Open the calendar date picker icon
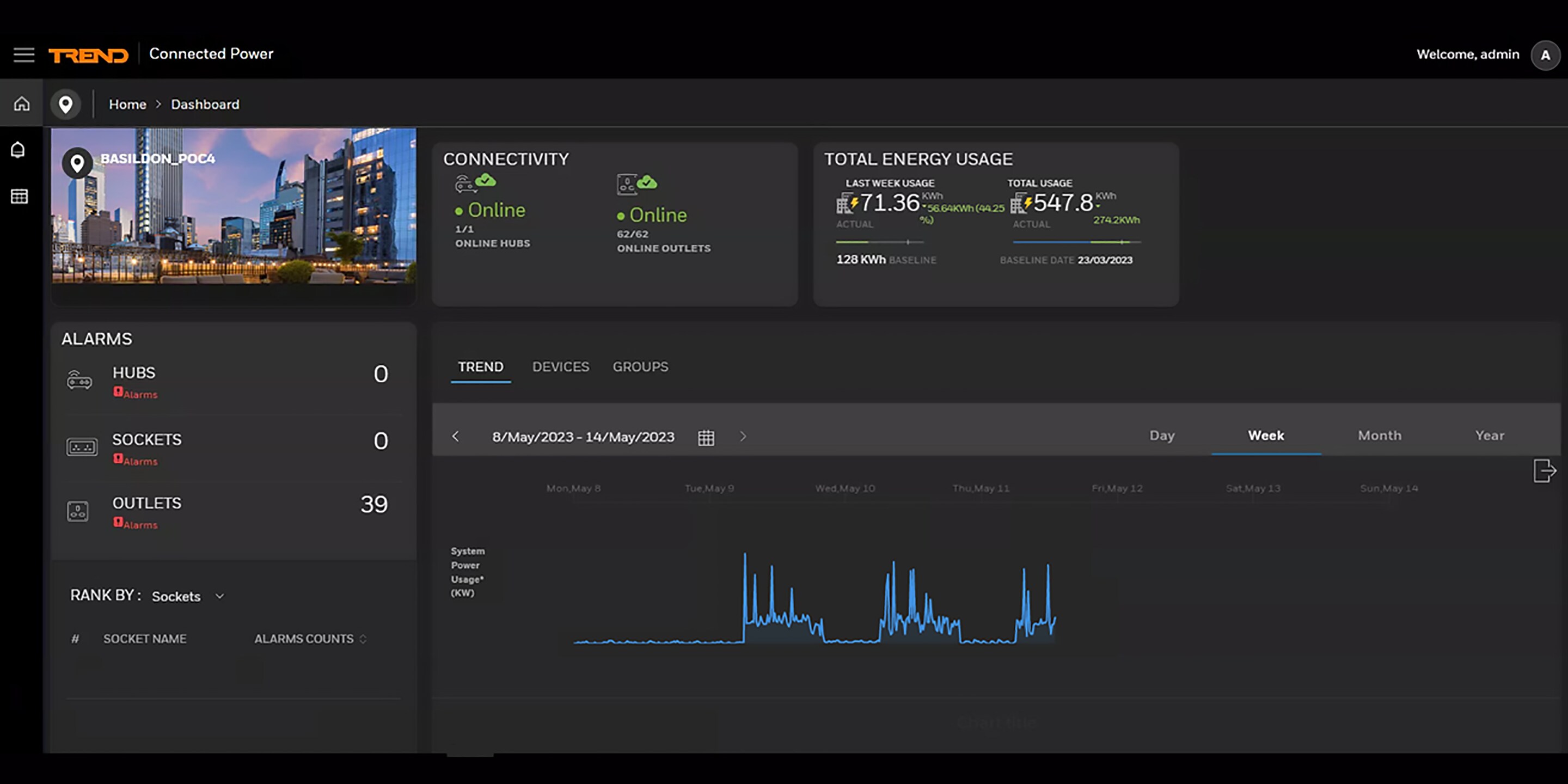Image resolution: width=1568 pixels, height=784 pixels. point(706,437)
